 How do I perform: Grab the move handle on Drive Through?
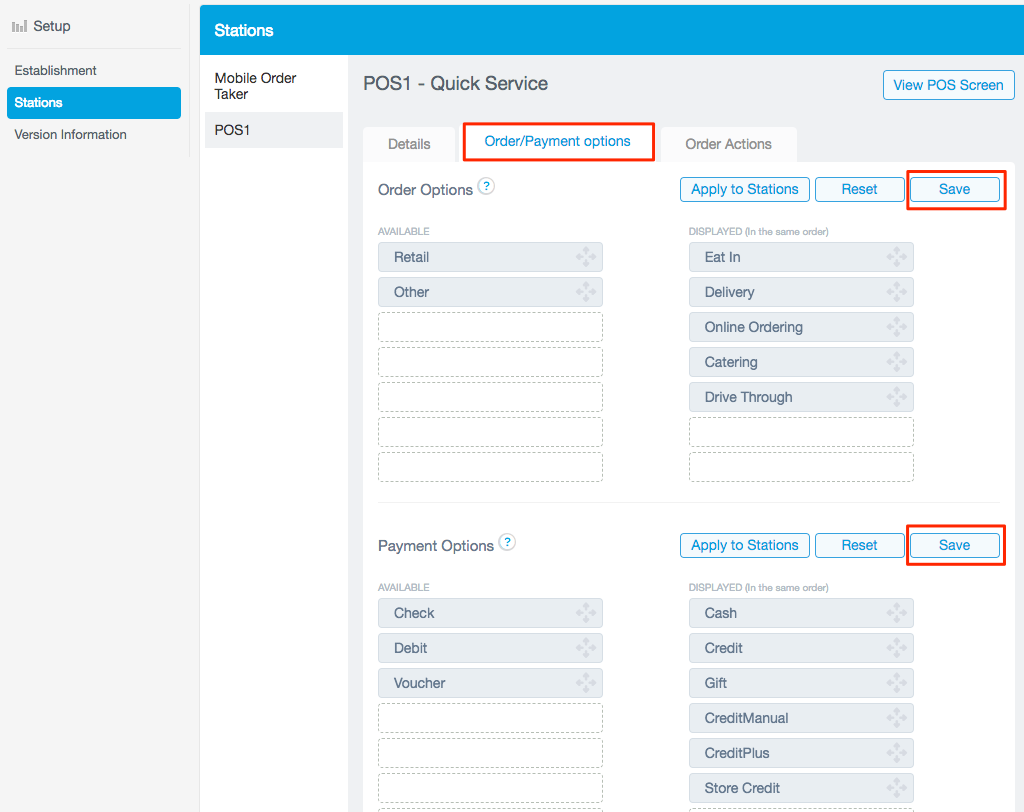click(x=896, y=397)
